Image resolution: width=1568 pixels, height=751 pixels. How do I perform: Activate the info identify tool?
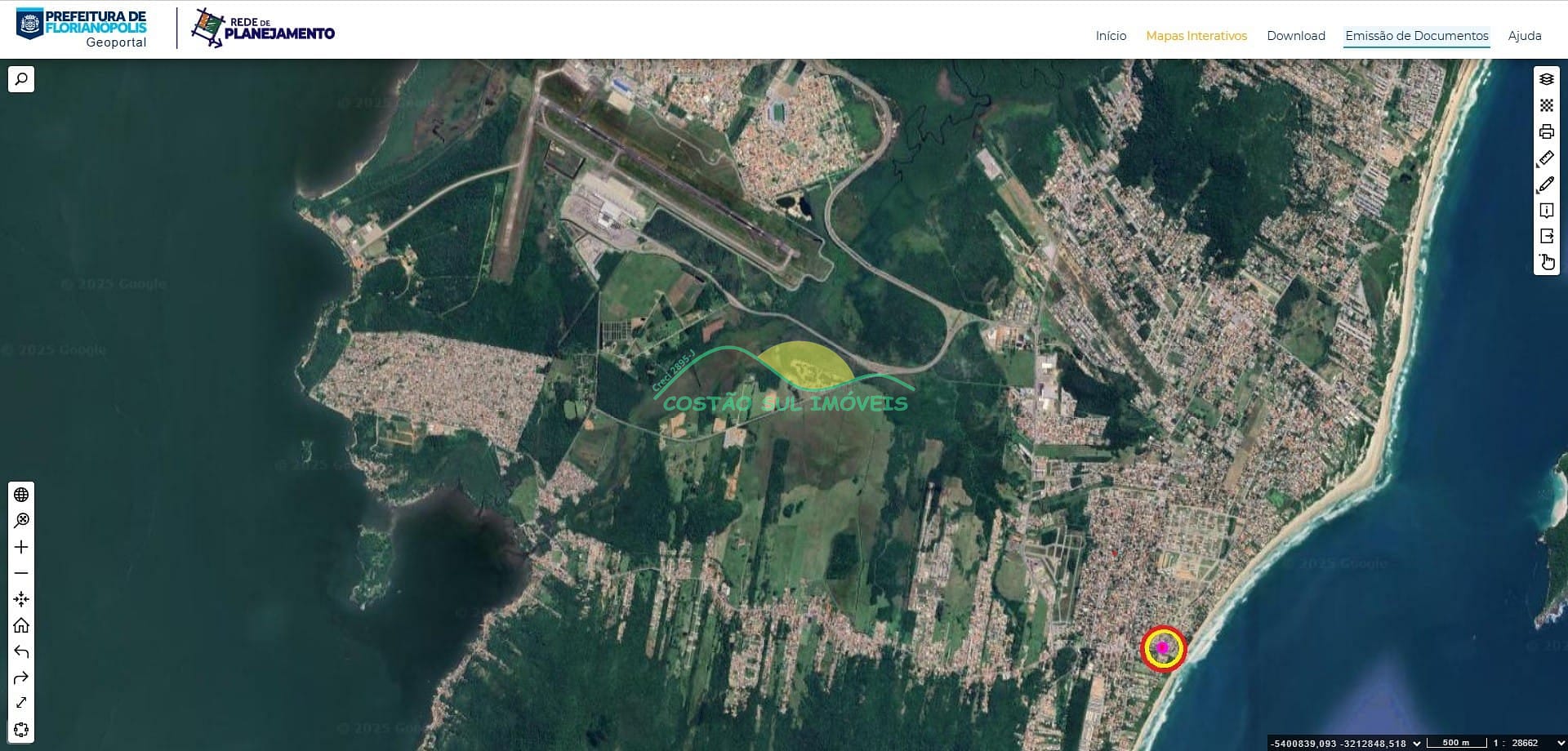point(1546,211)
